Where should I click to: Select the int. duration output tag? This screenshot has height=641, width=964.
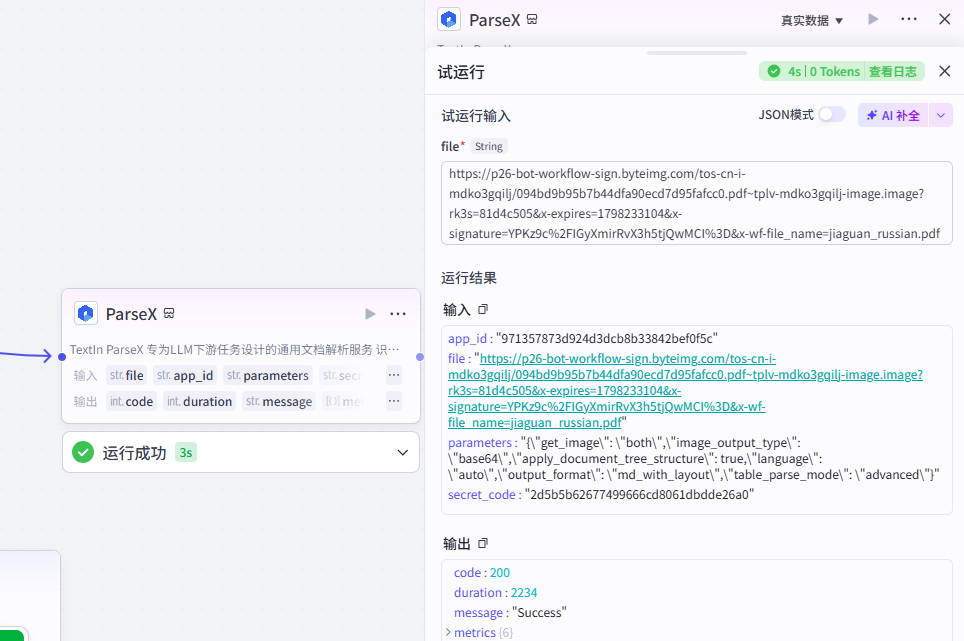click(200, 401)
